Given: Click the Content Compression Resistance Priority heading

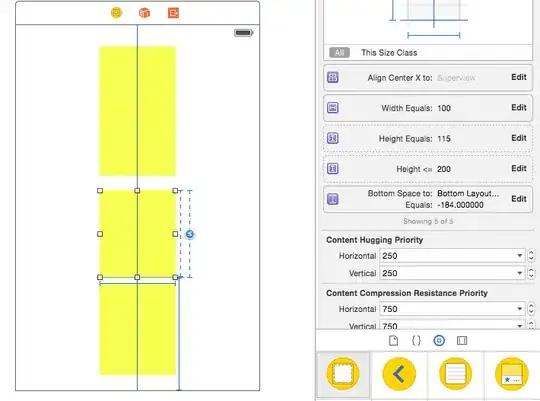Looking at the screenshot, I should click(407, 293).
